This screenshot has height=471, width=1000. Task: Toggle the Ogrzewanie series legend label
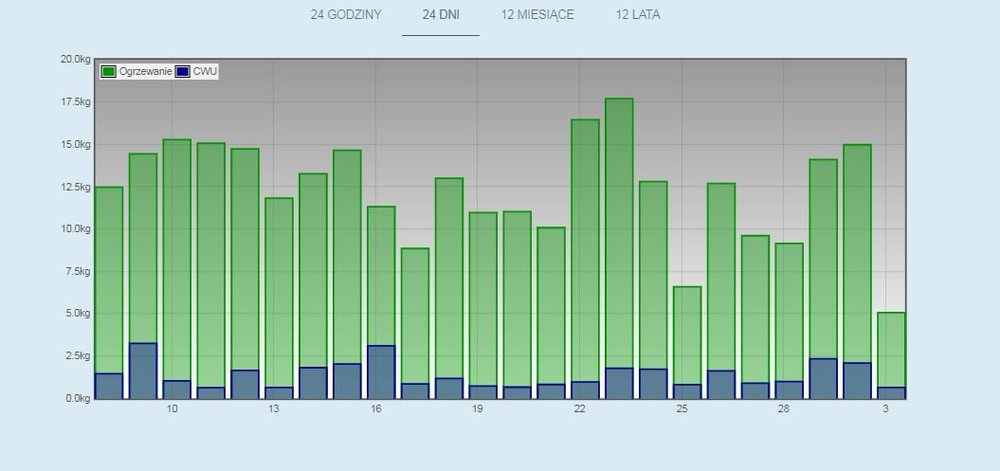coord(145,72)
